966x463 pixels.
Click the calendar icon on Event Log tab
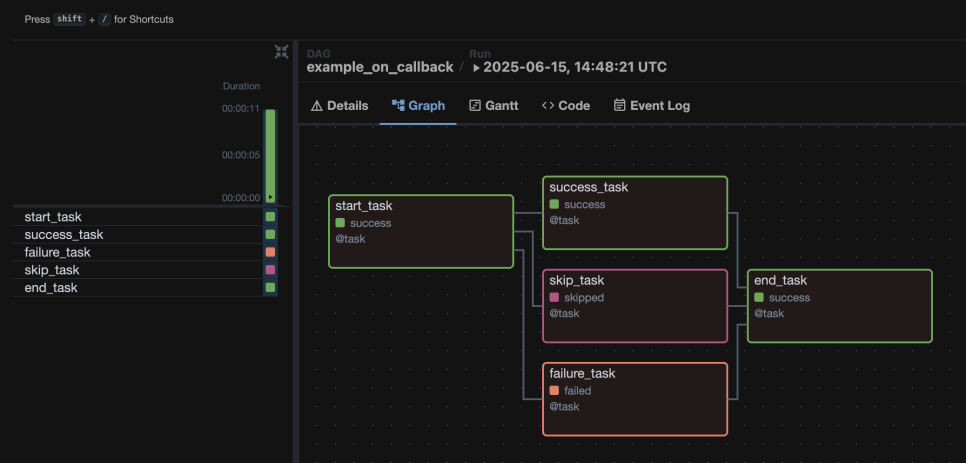coord(620,105)
